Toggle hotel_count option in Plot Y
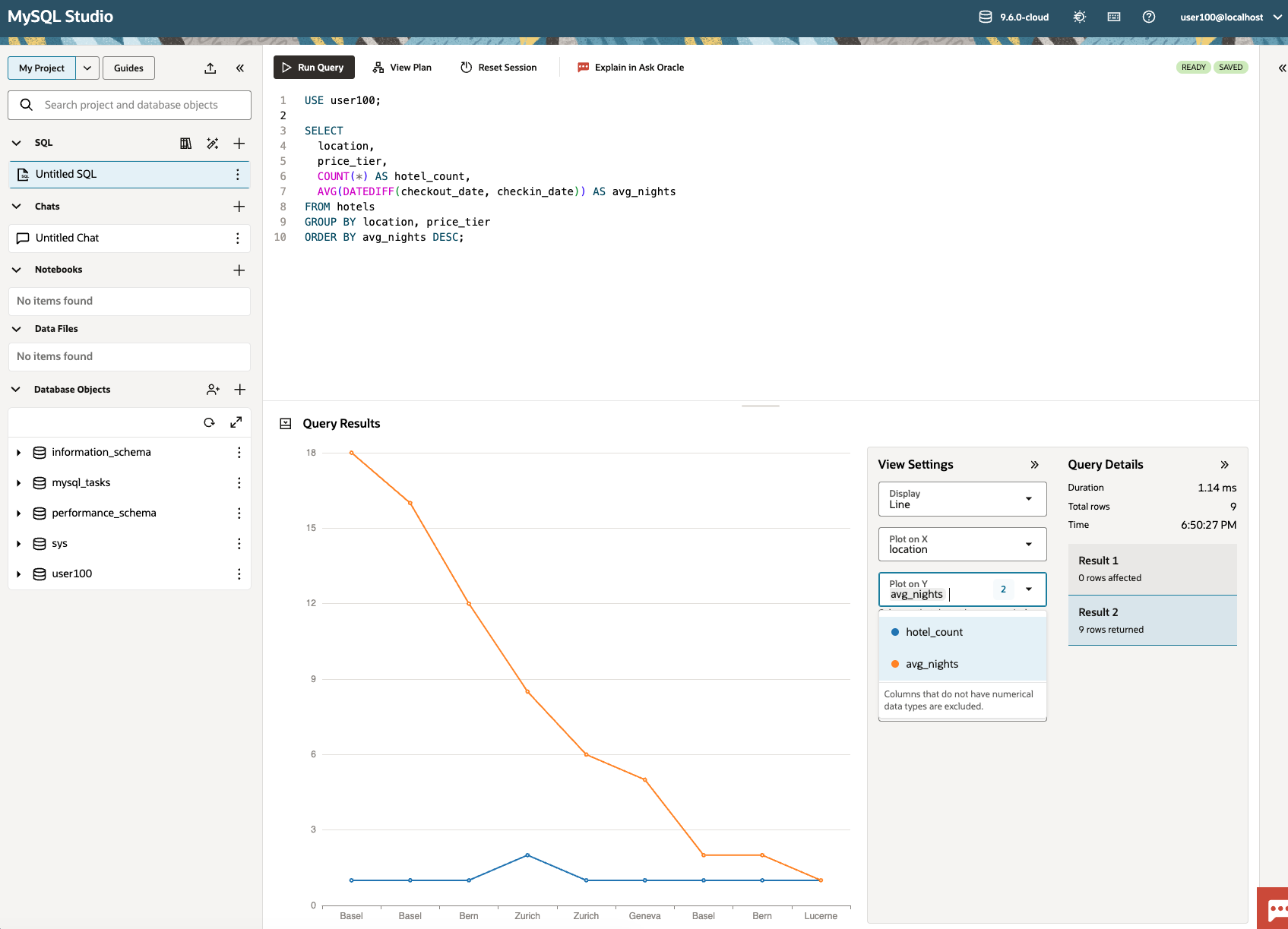The image size is (1288, 929). [962, 632]
